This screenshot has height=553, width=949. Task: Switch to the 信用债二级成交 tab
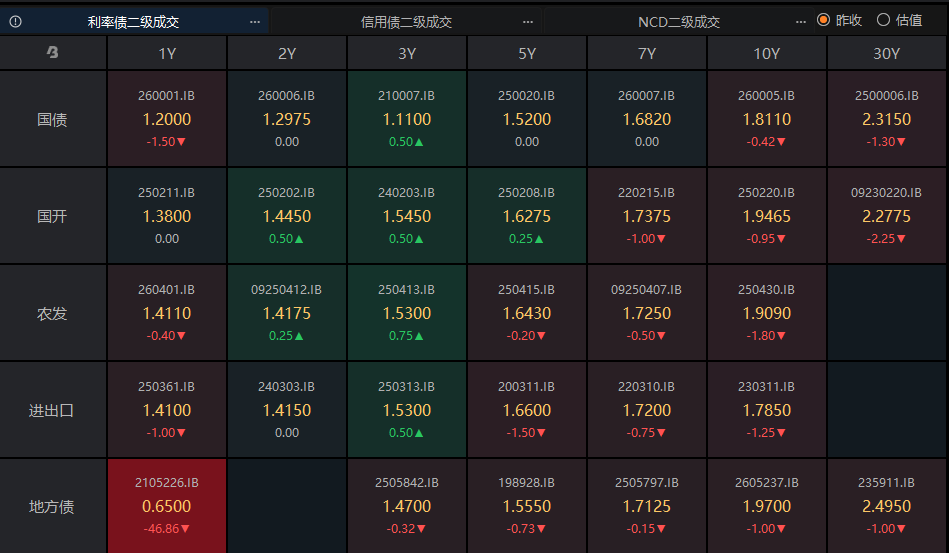[406, 21]
